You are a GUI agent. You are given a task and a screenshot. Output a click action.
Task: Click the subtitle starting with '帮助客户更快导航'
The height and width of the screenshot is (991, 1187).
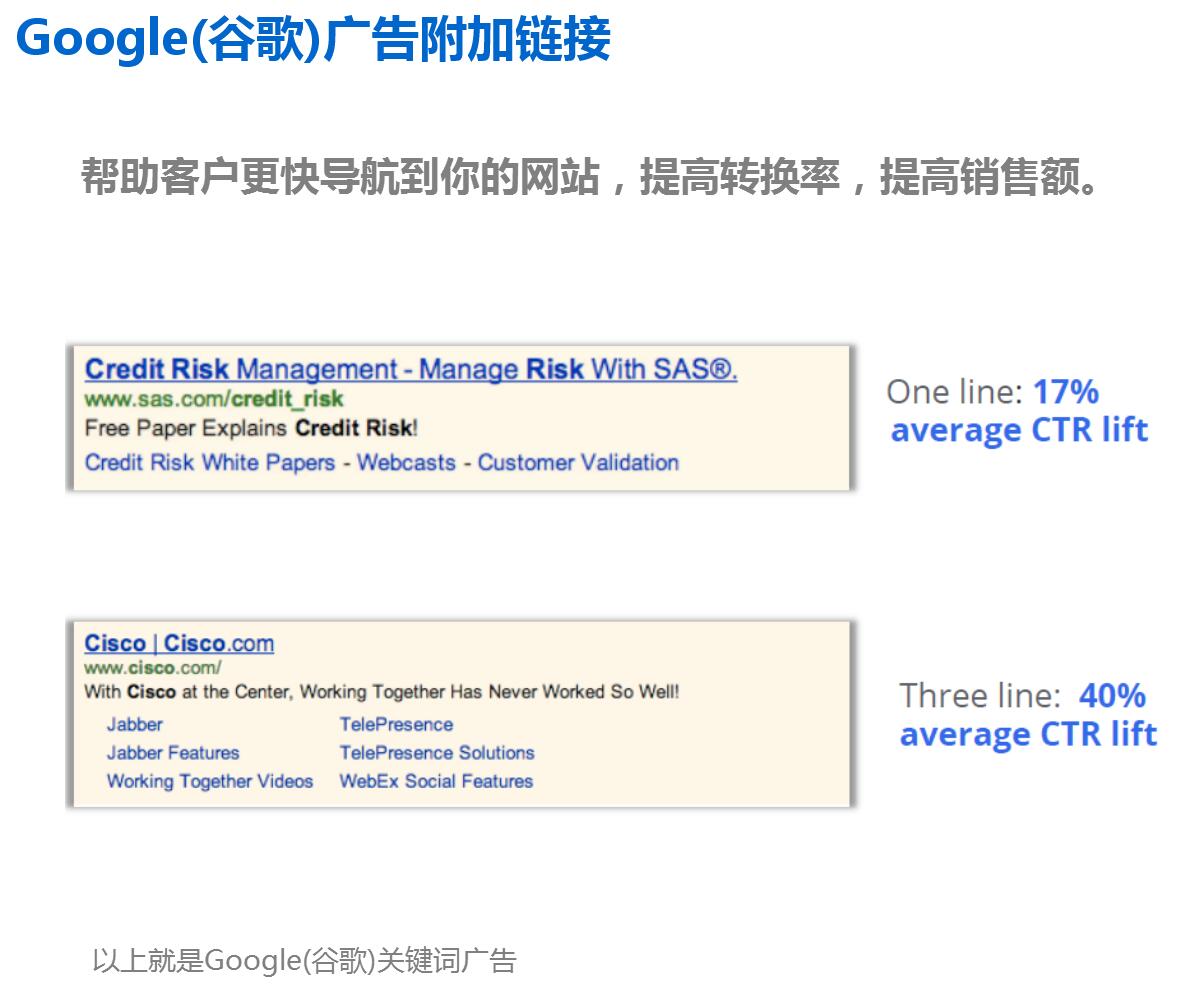589,177
